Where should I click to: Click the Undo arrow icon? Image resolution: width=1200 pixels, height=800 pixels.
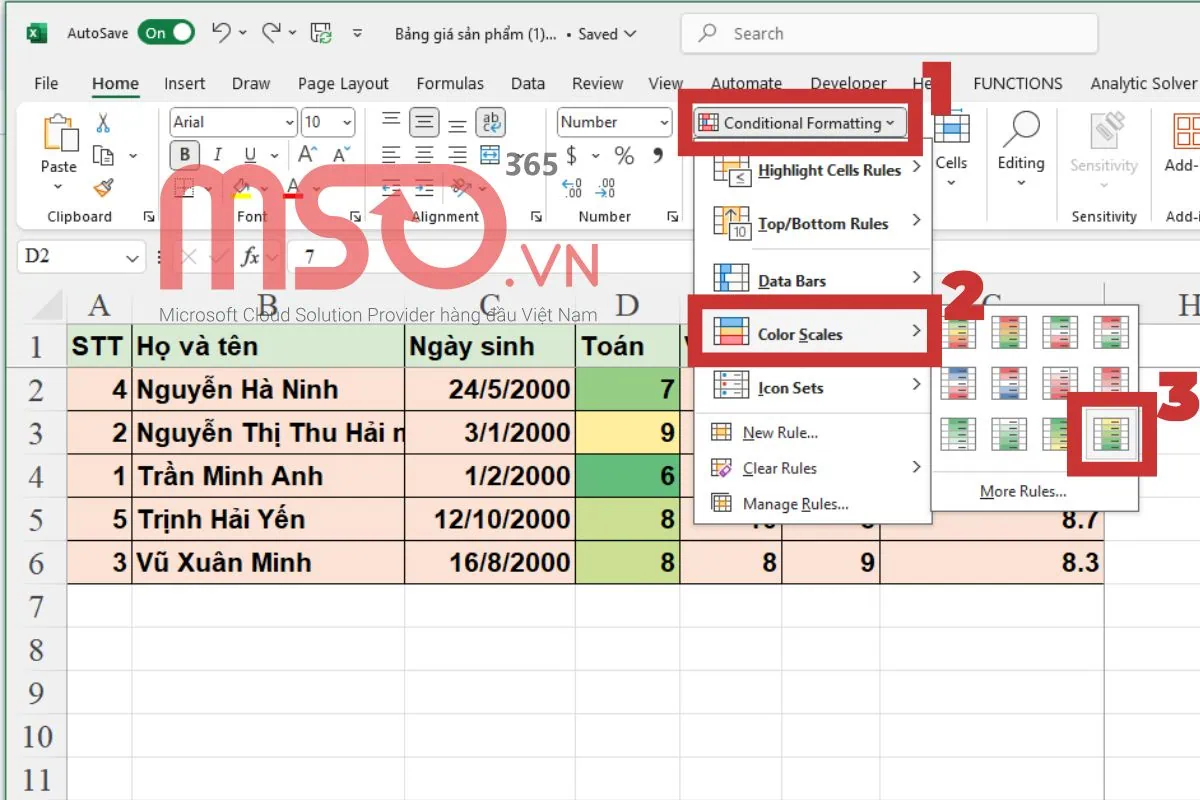click(x=222, y=33)
